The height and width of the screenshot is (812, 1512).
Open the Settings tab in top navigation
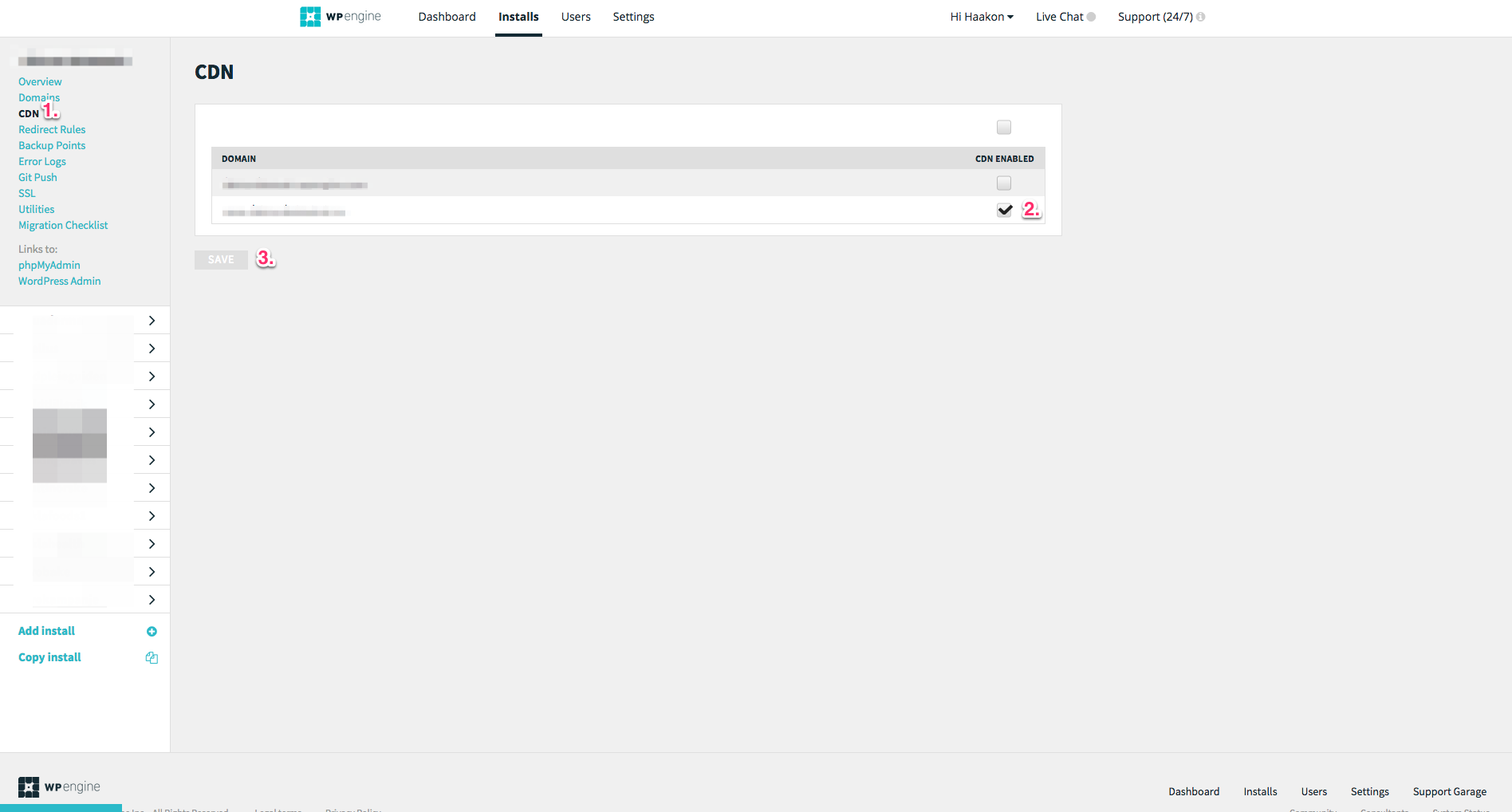(633, 17)
